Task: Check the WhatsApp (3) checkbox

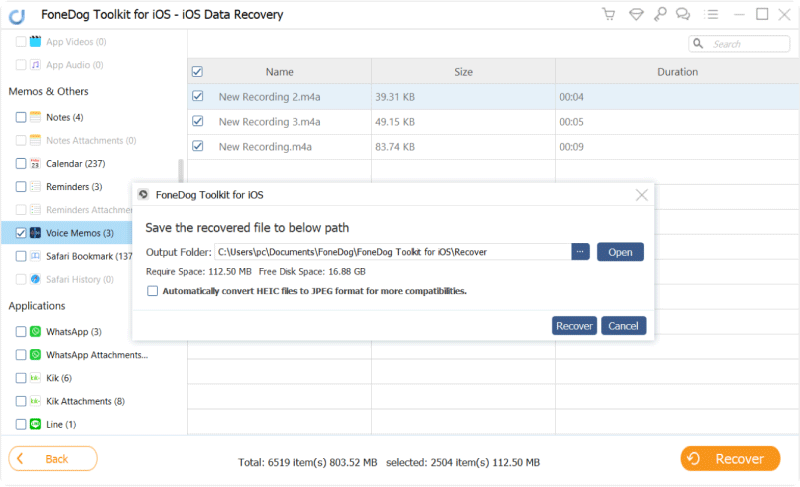Action: pyautogui.click(x=21, y=331)
